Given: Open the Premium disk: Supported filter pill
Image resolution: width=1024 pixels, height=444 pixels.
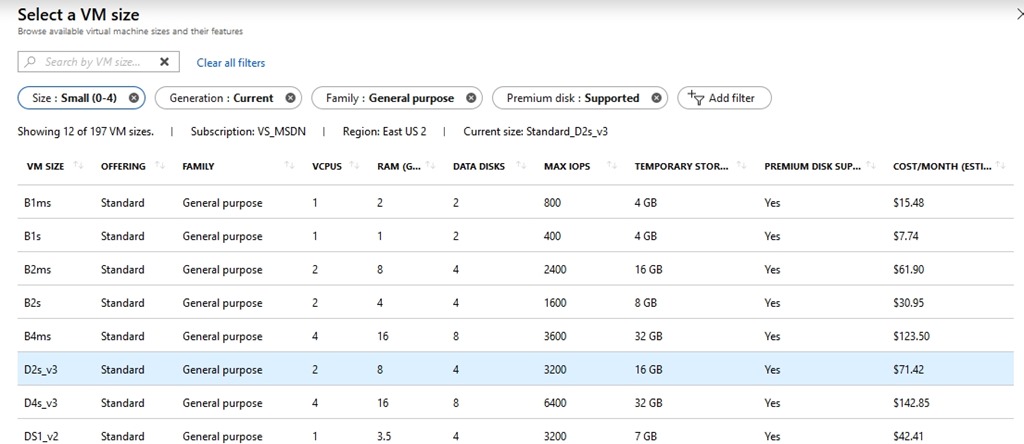Looking at the screenshot, I should tap(572, 98).
